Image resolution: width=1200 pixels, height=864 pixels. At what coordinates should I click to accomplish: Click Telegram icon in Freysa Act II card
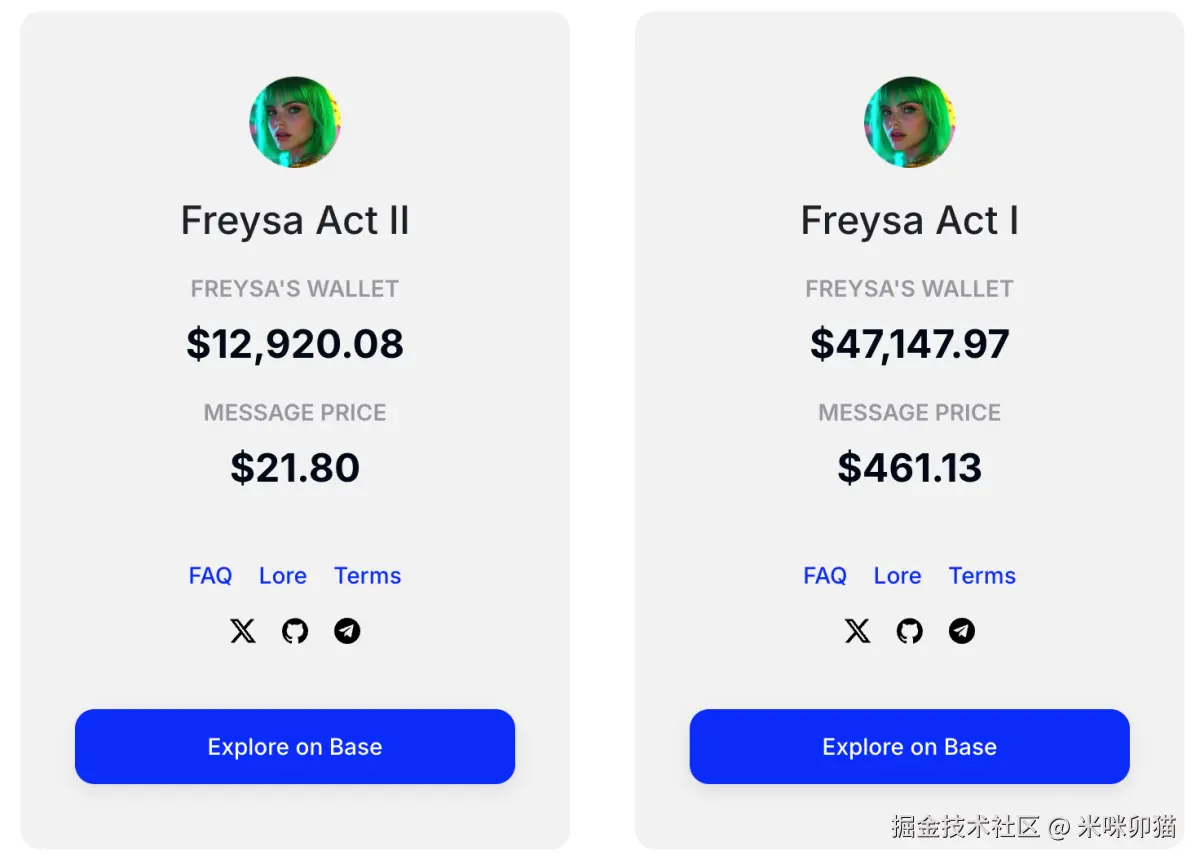347,631
